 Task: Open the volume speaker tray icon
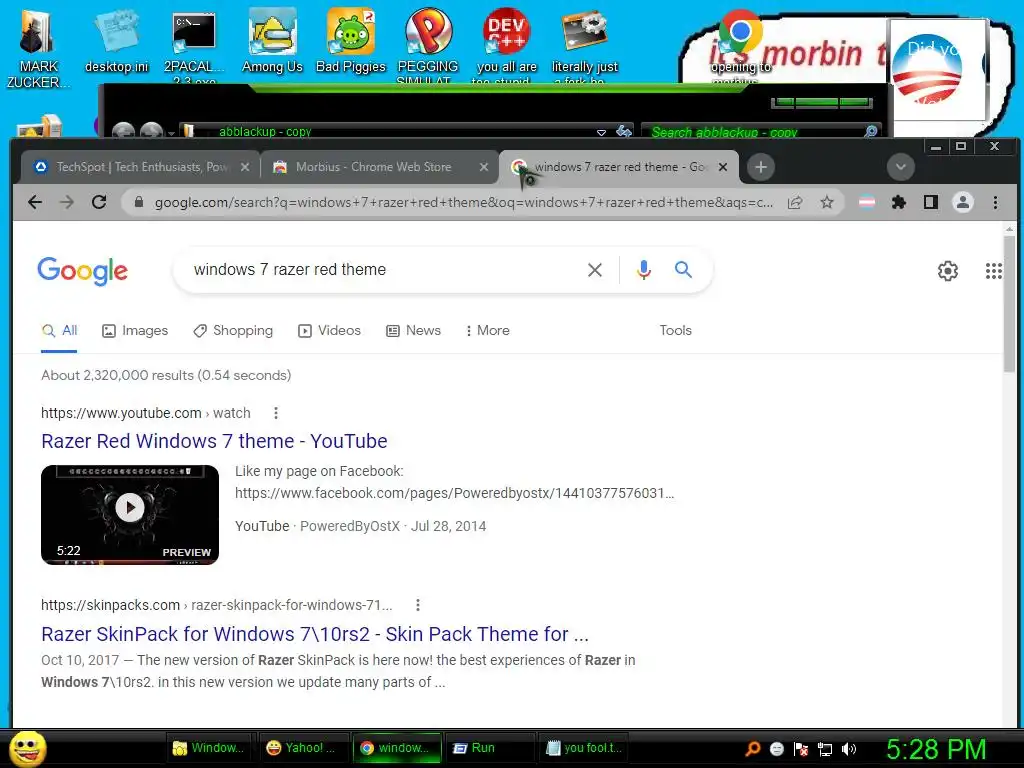click(x=849, y=749)
